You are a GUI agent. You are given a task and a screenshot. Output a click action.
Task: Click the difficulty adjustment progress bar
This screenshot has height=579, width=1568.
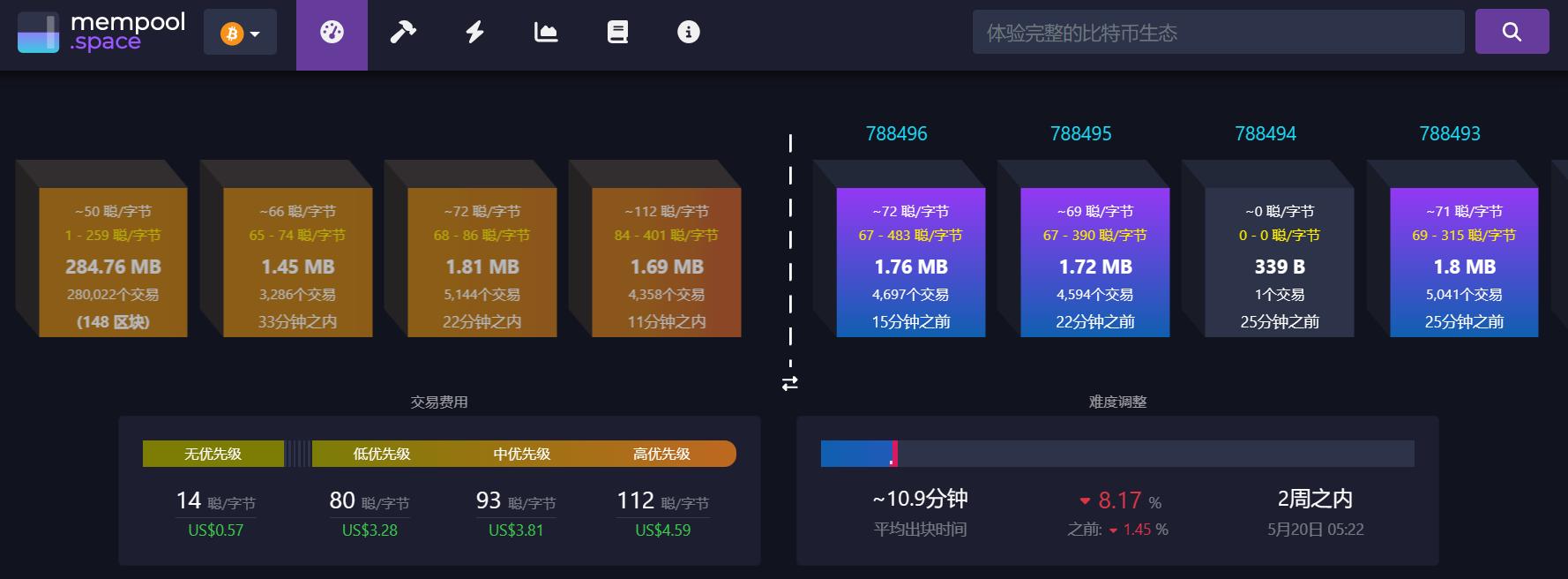tap(1116, 454)
